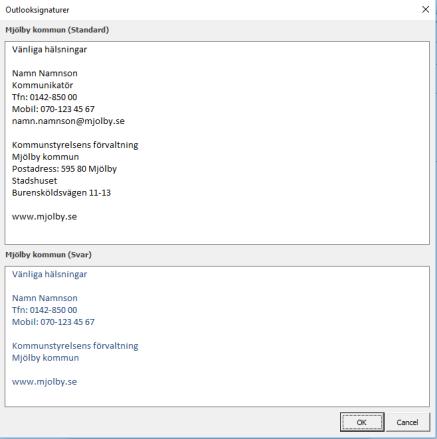Image resolution: width=437 pixels, height=439 pixels.
Task: Click 'www.mjolby.se' in Svar signature
Action: click(44, 382)
